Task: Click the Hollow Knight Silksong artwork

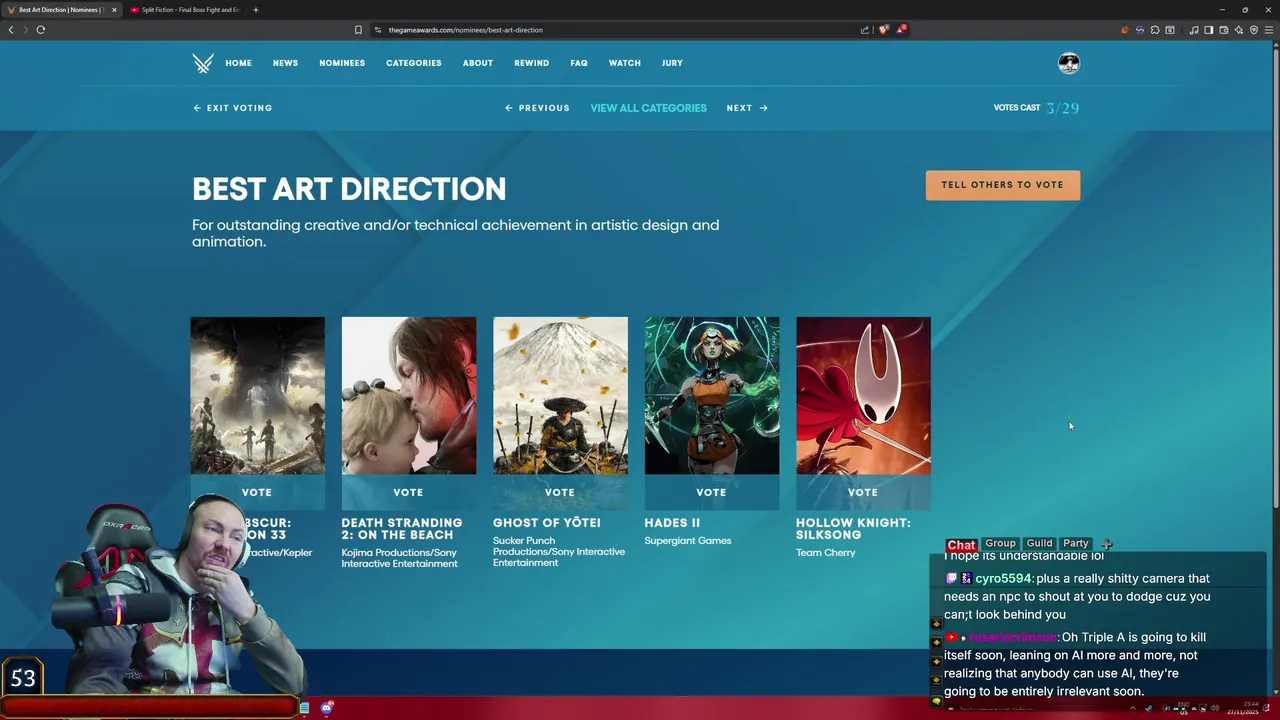Action: (x=863, y=395)
